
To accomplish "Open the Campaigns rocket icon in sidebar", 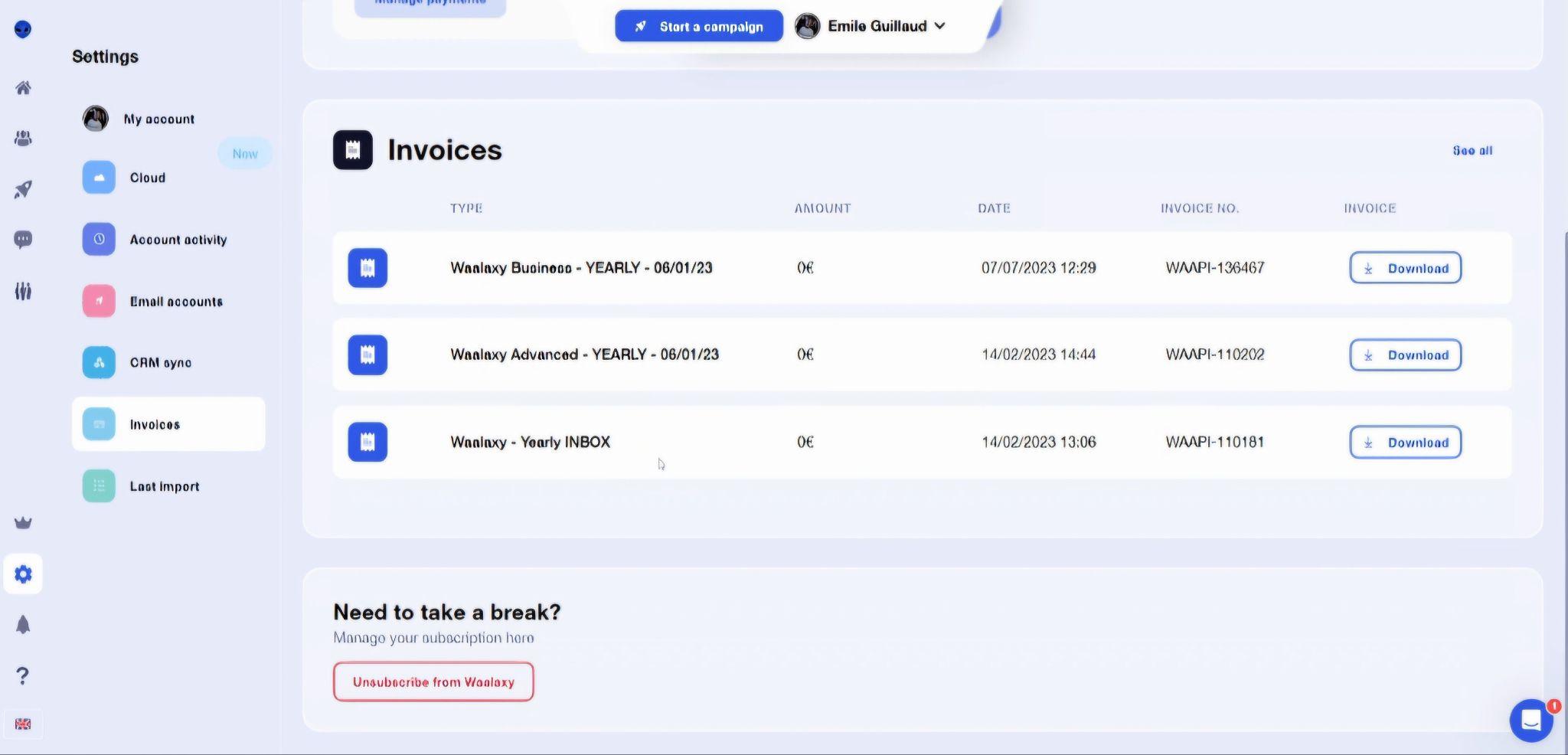I will (23, 189).
